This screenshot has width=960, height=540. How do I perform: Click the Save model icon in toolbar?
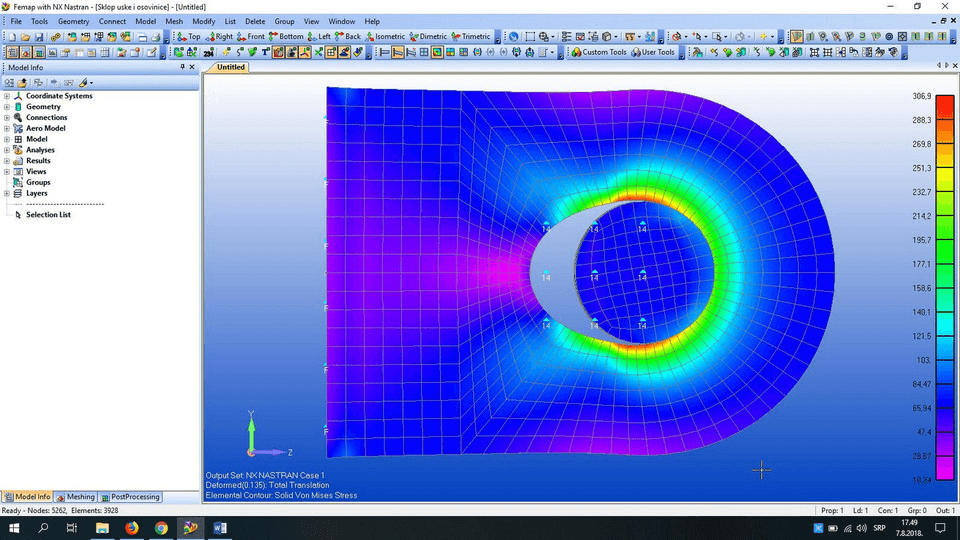[x=39, y=37]
